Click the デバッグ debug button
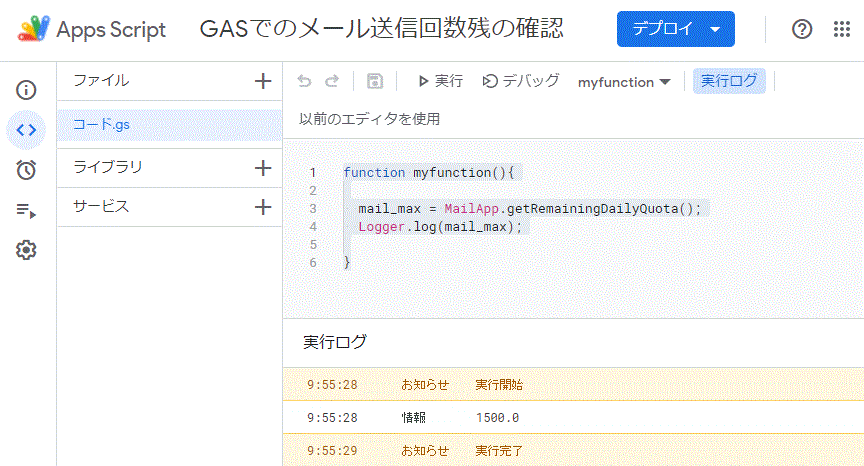The height and width of the screenshot is (466, 864). [x=521, y=82]
